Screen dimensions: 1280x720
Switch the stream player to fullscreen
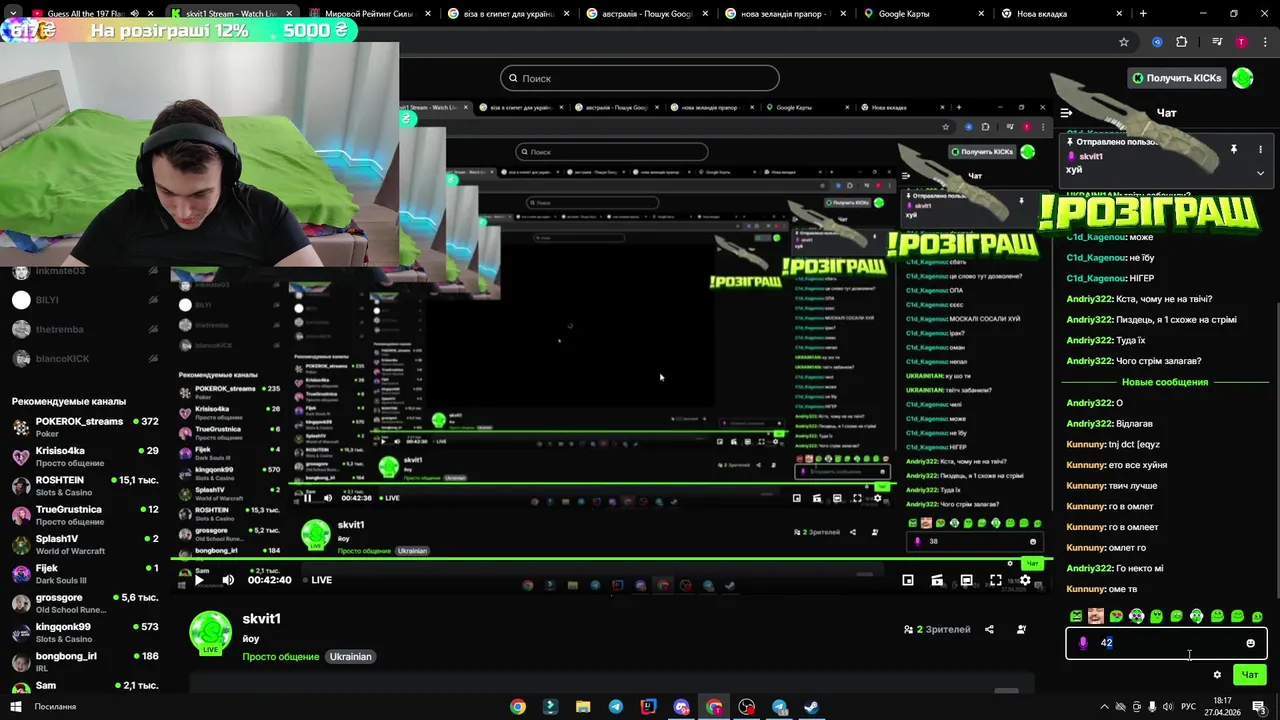[x=996, y=580]
